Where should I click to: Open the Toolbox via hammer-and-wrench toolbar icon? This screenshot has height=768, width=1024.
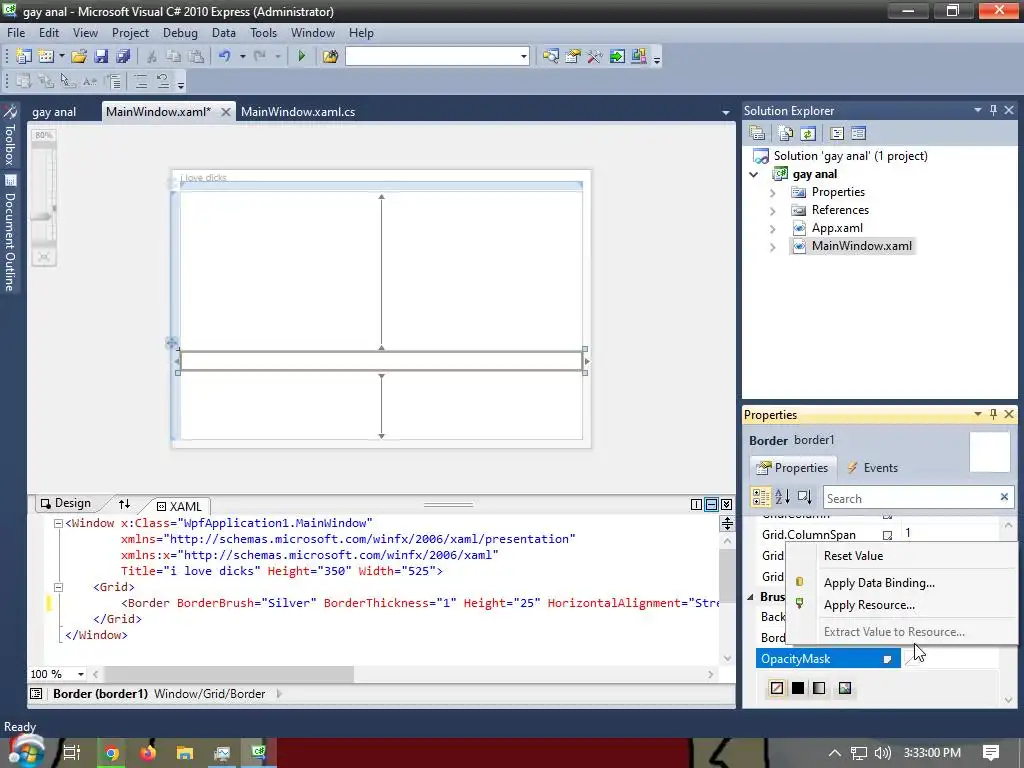click(x=594, y=56)
